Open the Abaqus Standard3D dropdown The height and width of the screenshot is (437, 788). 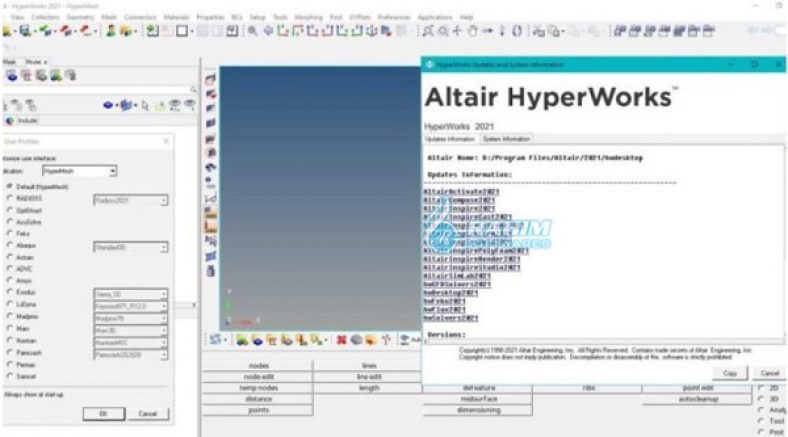[131, 247]
